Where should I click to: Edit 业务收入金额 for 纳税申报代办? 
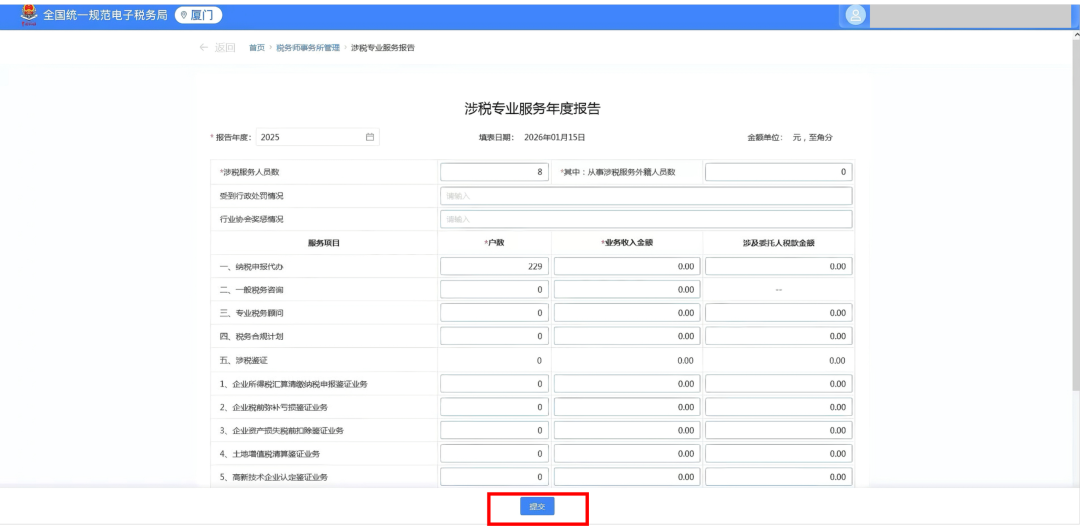[627, 266]
